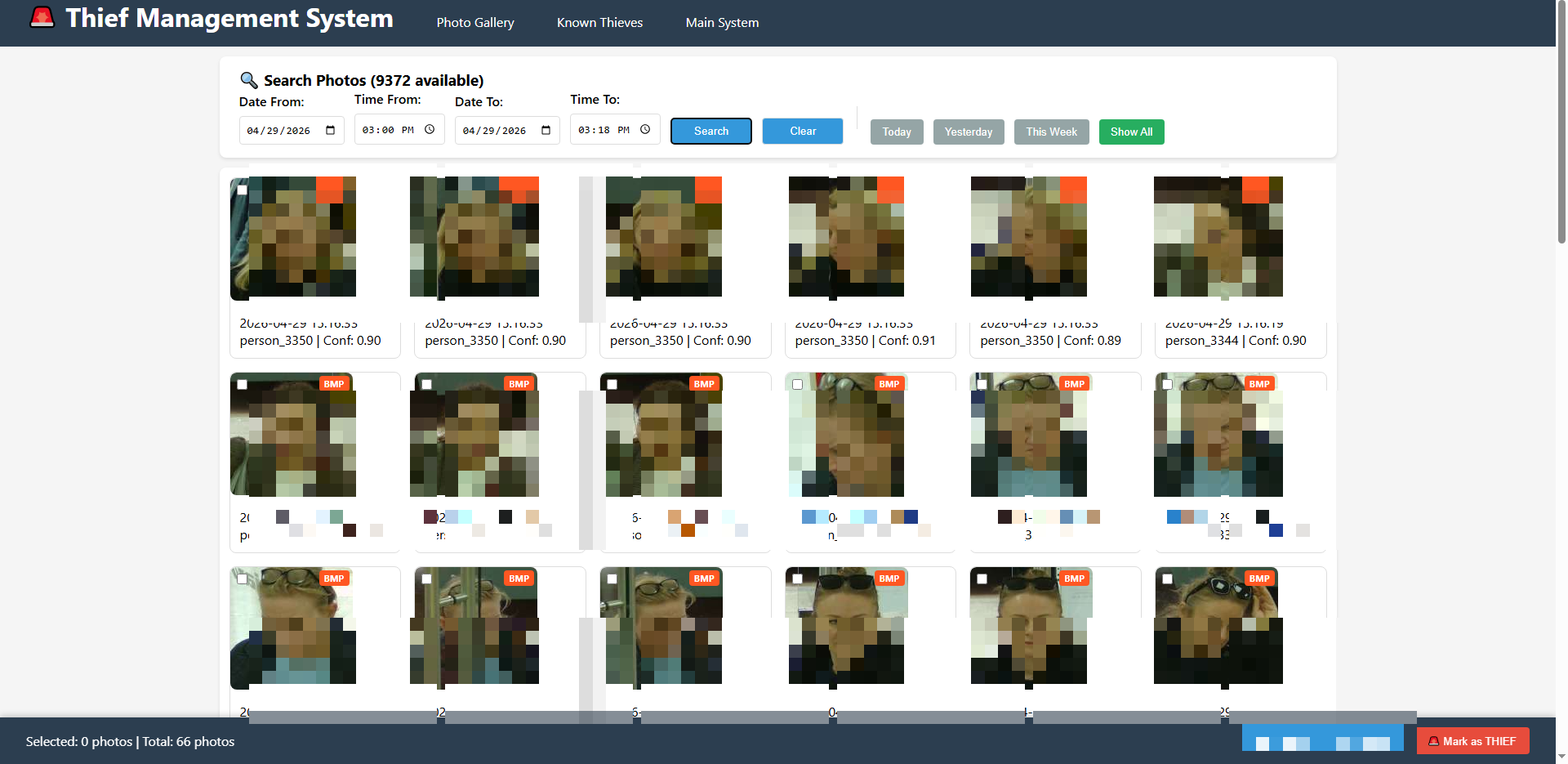Click the magnifying glass search icon
This screenshot has width=1568, height=764.
[x=248, y=80]
